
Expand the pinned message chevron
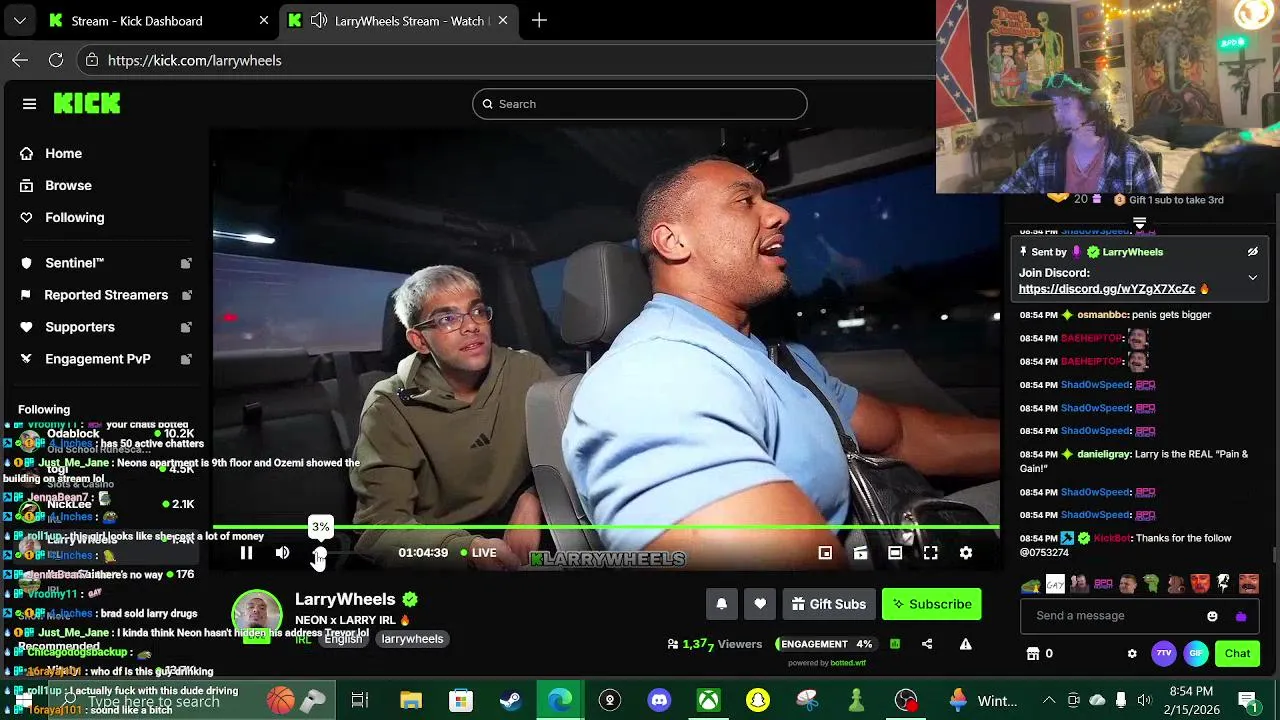tap(1252, 278)
